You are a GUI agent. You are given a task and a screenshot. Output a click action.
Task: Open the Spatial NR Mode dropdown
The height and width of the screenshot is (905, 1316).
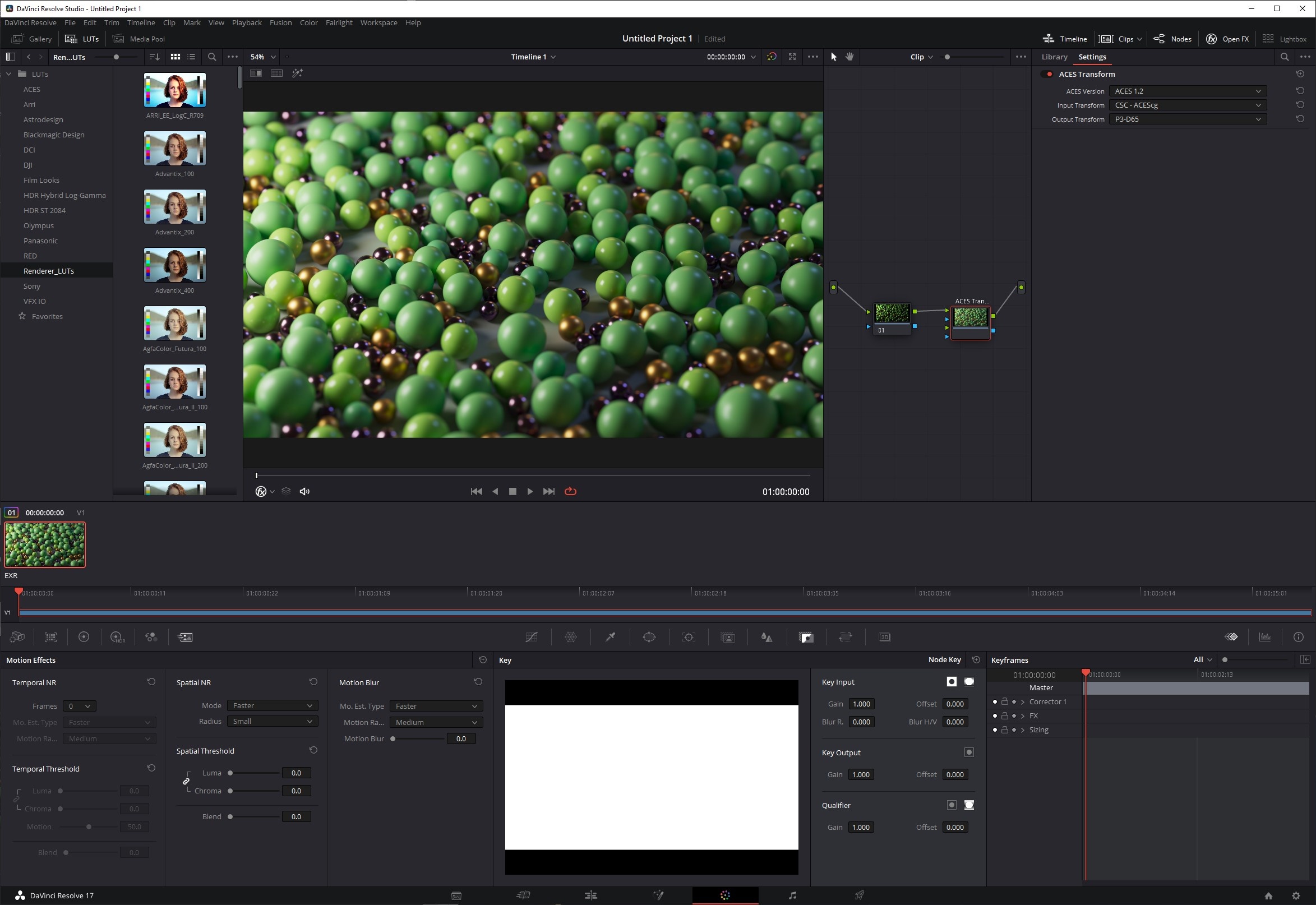click(x=272, y=705)
